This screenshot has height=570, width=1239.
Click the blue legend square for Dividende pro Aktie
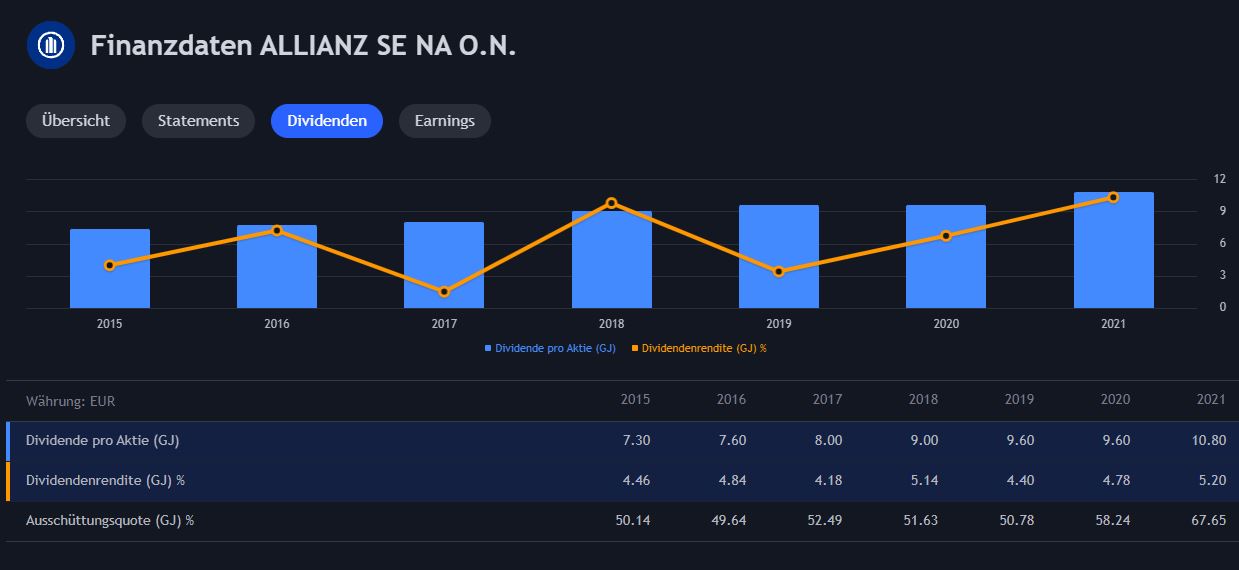tap(488, 349)
